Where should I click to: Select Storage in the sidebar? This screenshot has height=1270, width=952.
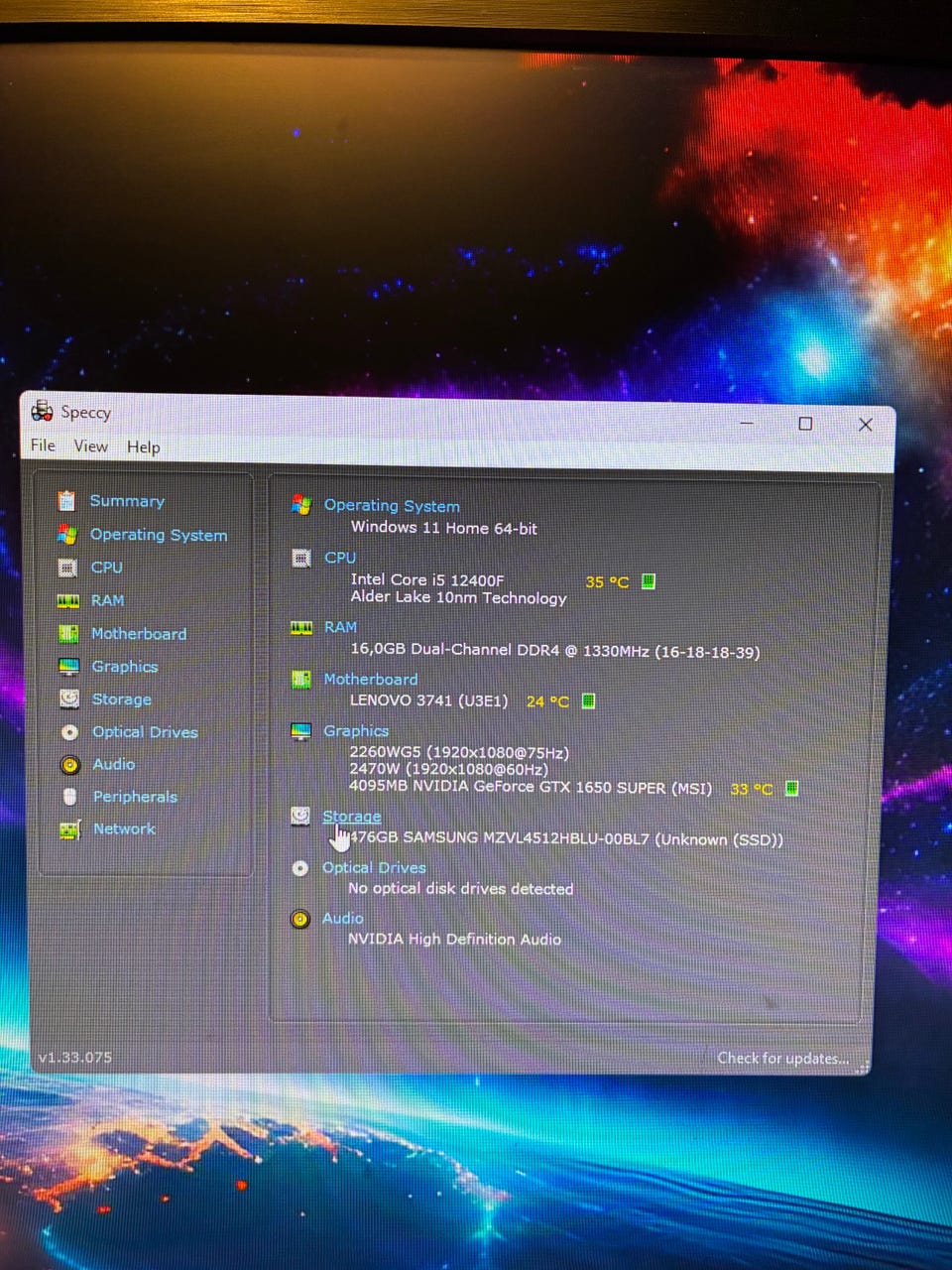[122, 699]
